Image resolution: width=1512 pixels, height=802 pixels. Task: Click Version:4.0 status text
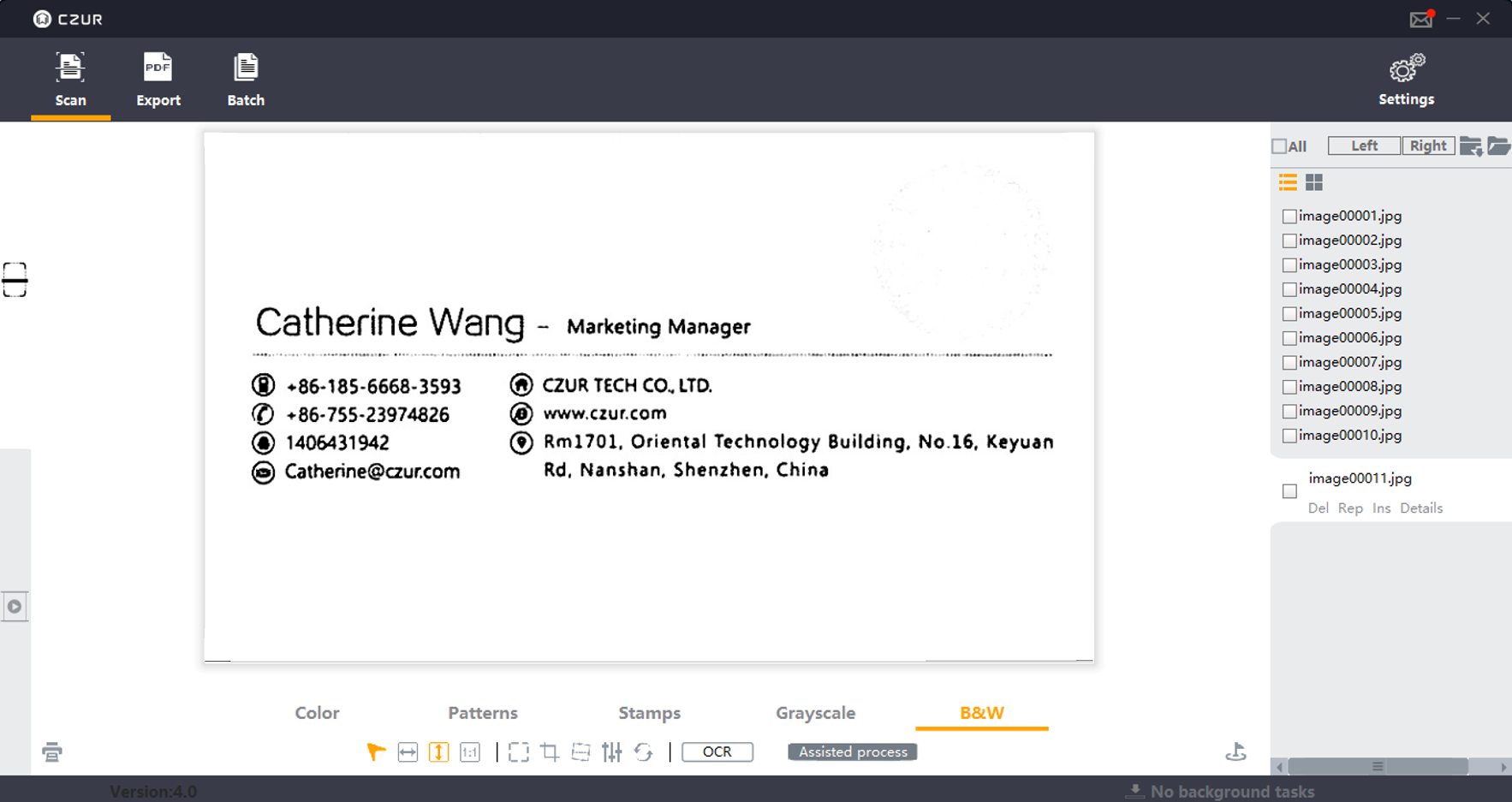(x=153, y=792)
